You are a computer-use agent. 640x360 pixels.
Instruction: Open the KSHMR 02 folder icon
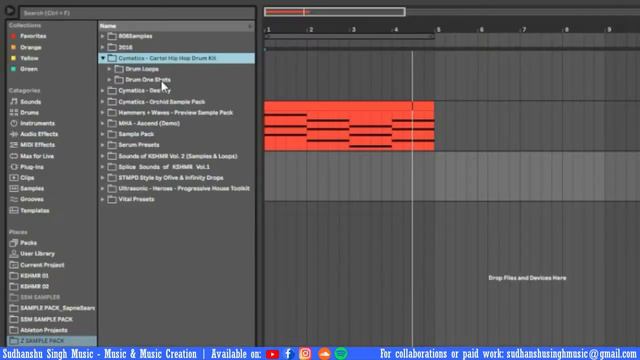14,287
